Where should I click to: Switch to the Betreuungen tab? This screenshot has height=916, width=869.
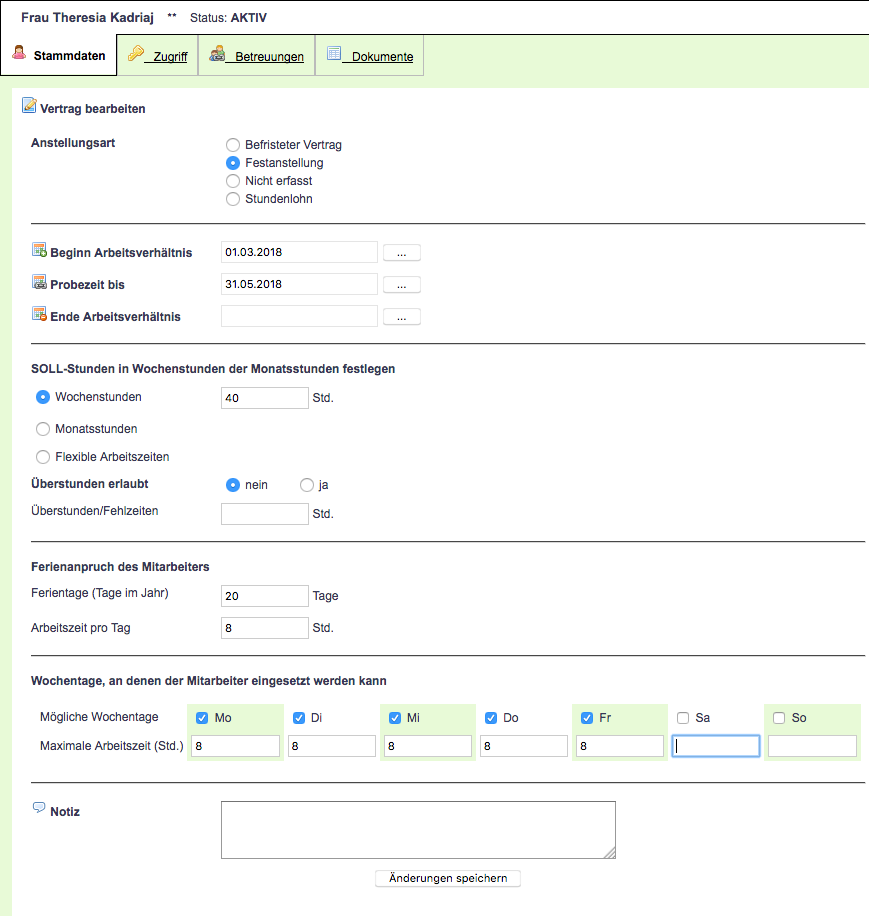[x=257, y=56]
